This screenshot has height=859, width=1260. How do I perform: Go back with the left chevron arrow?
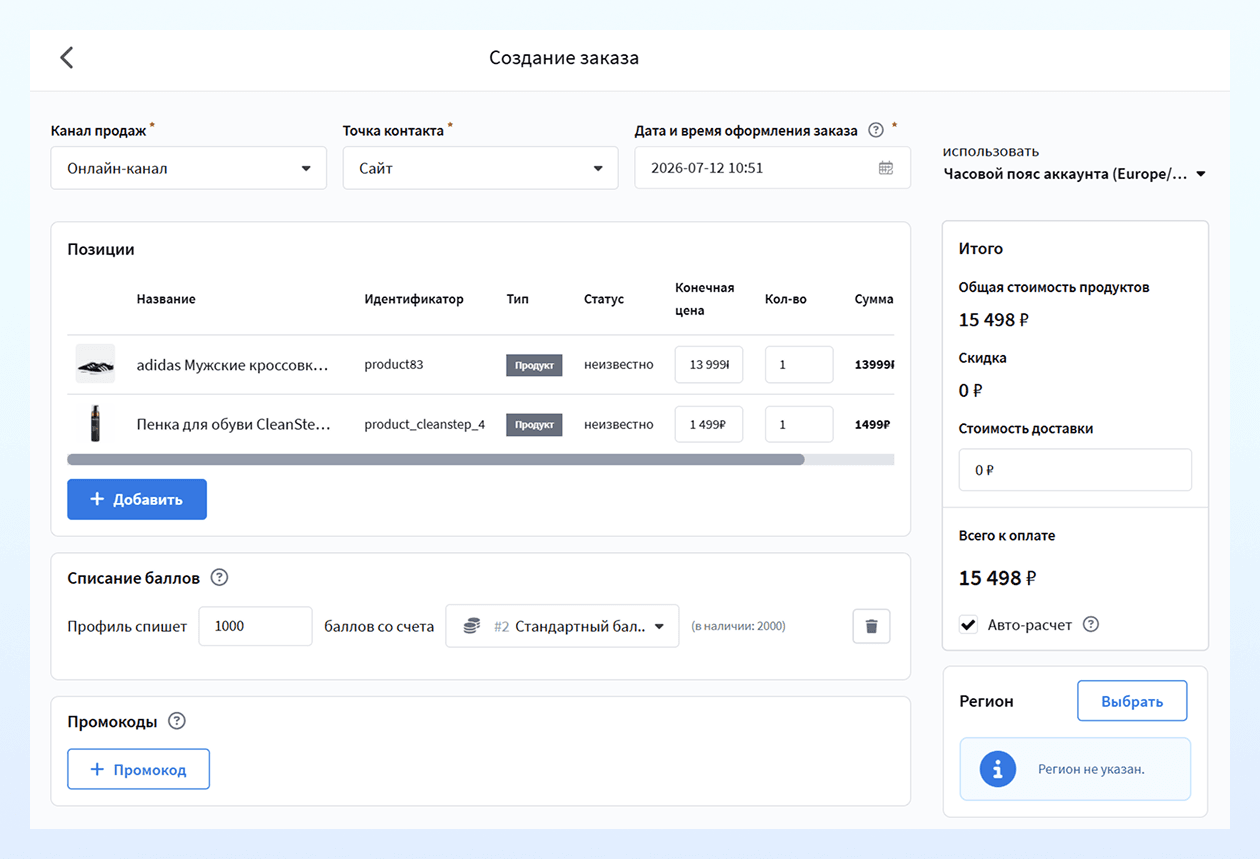[67, 58]
